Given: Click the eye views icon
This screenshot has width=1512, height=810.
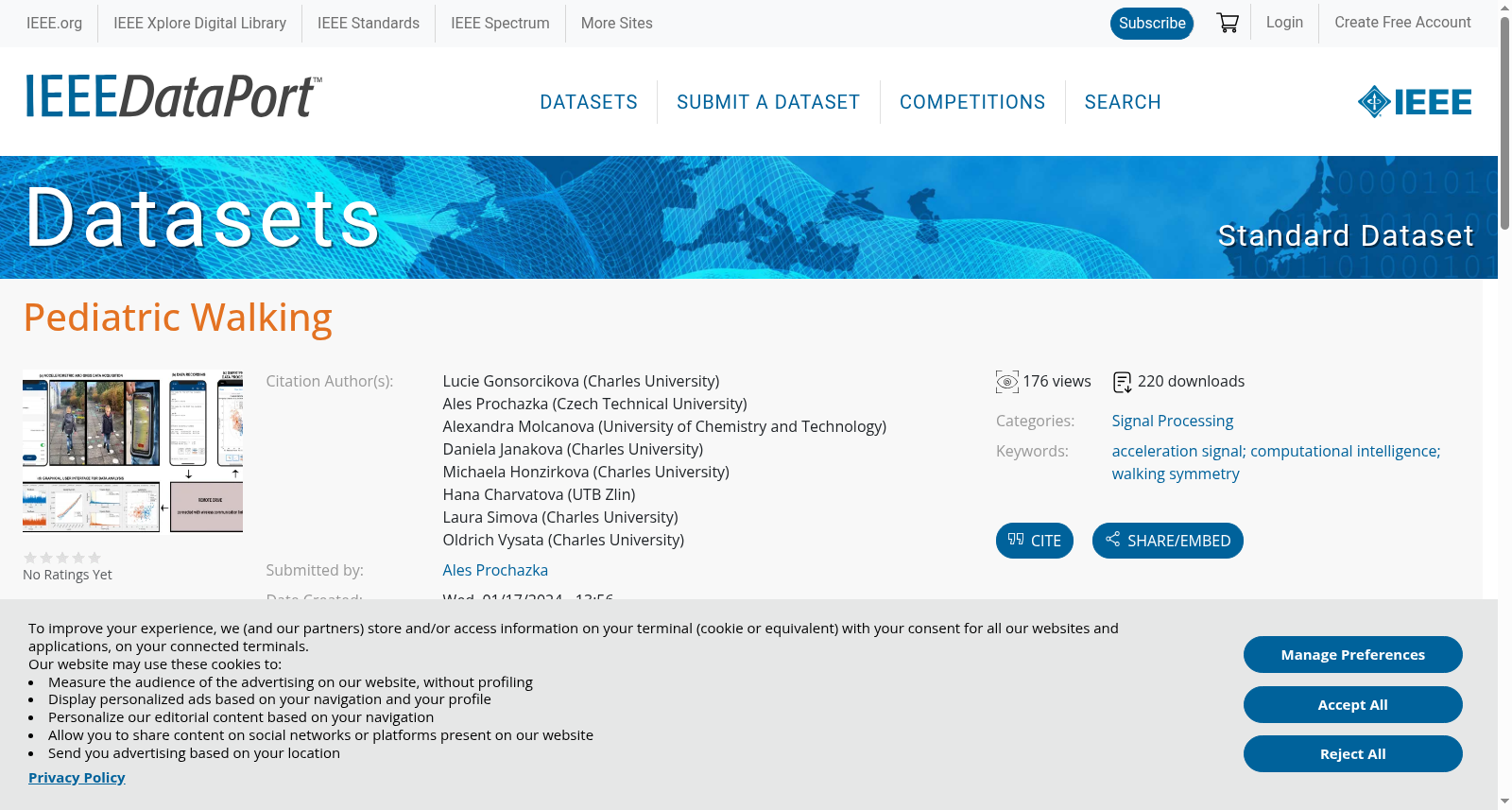Looking at the screenshot, I should click(1007, 382).
